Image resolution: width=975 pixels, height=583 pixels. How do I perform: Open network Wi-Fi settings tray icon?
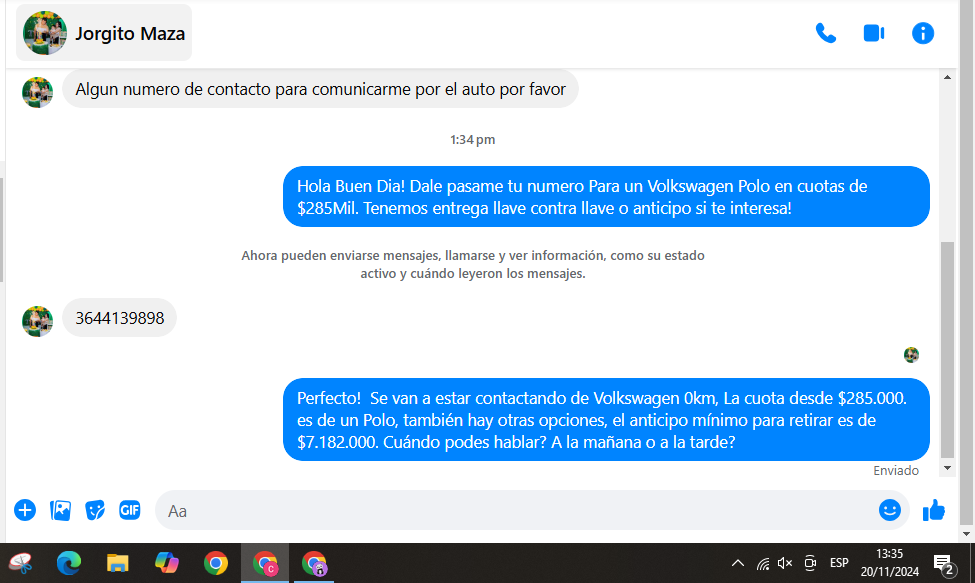(x=762, y=563)
